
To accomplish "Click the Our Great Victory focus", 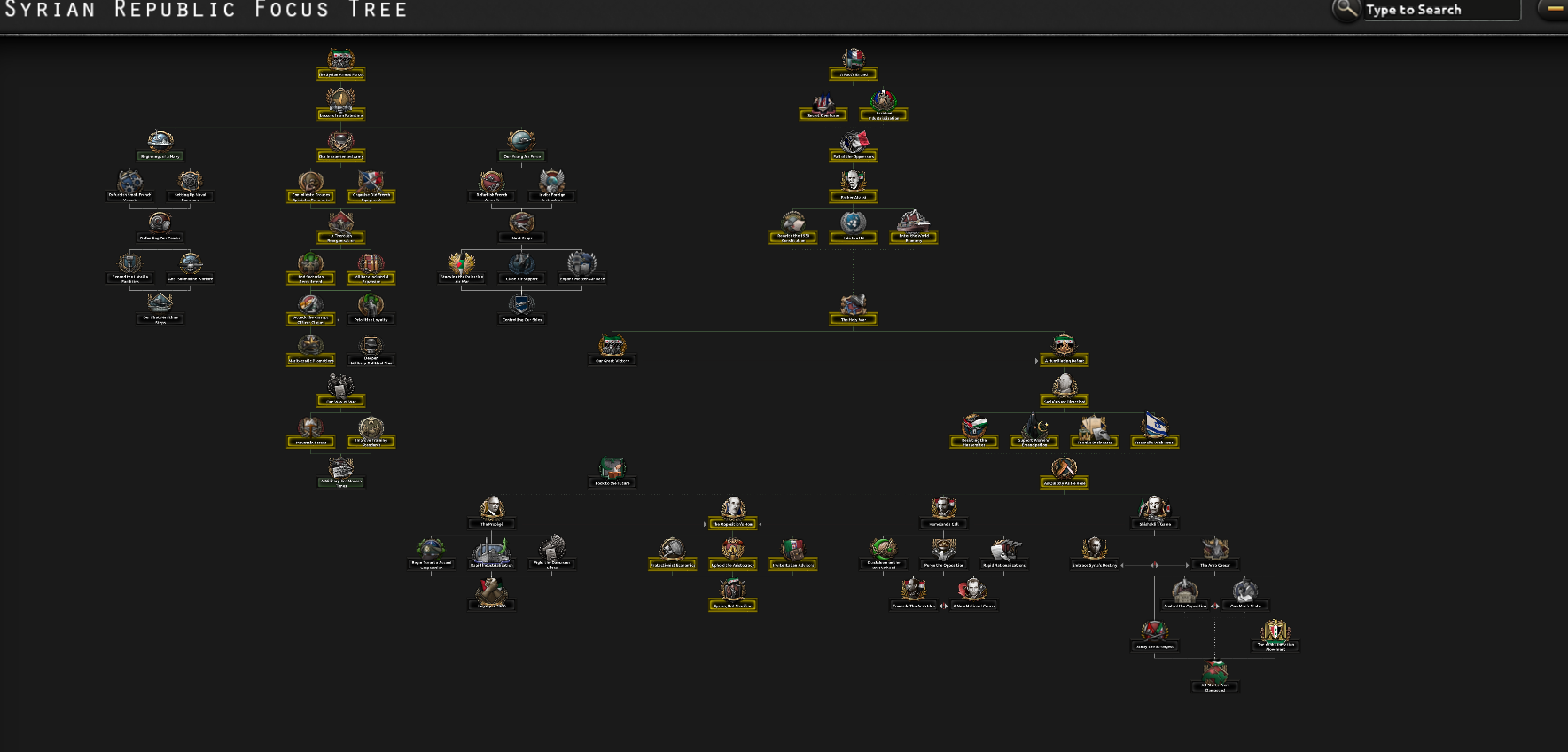I will coord(612,350).
